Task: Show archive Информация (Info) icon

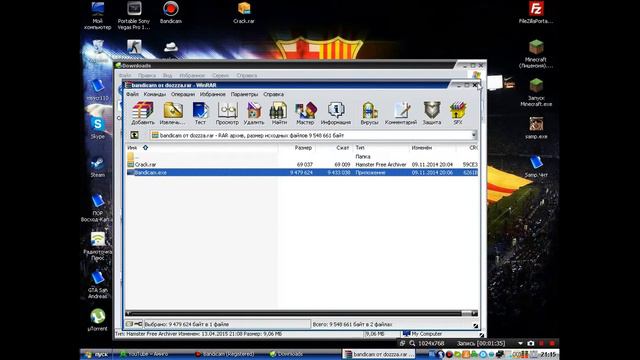Action: (336, 113)
